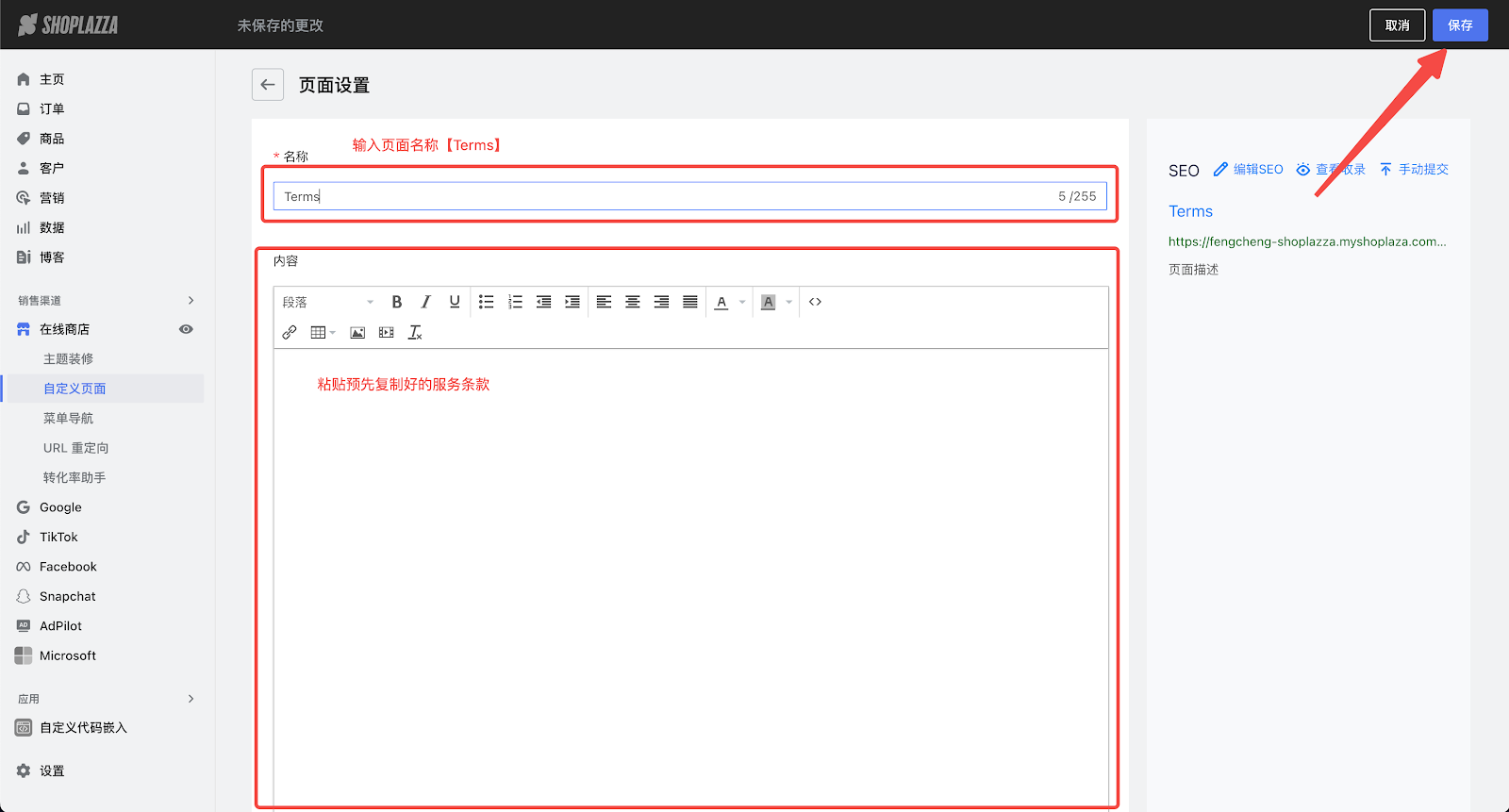Open the 编辑SEO link

[x=1248, y=170]
